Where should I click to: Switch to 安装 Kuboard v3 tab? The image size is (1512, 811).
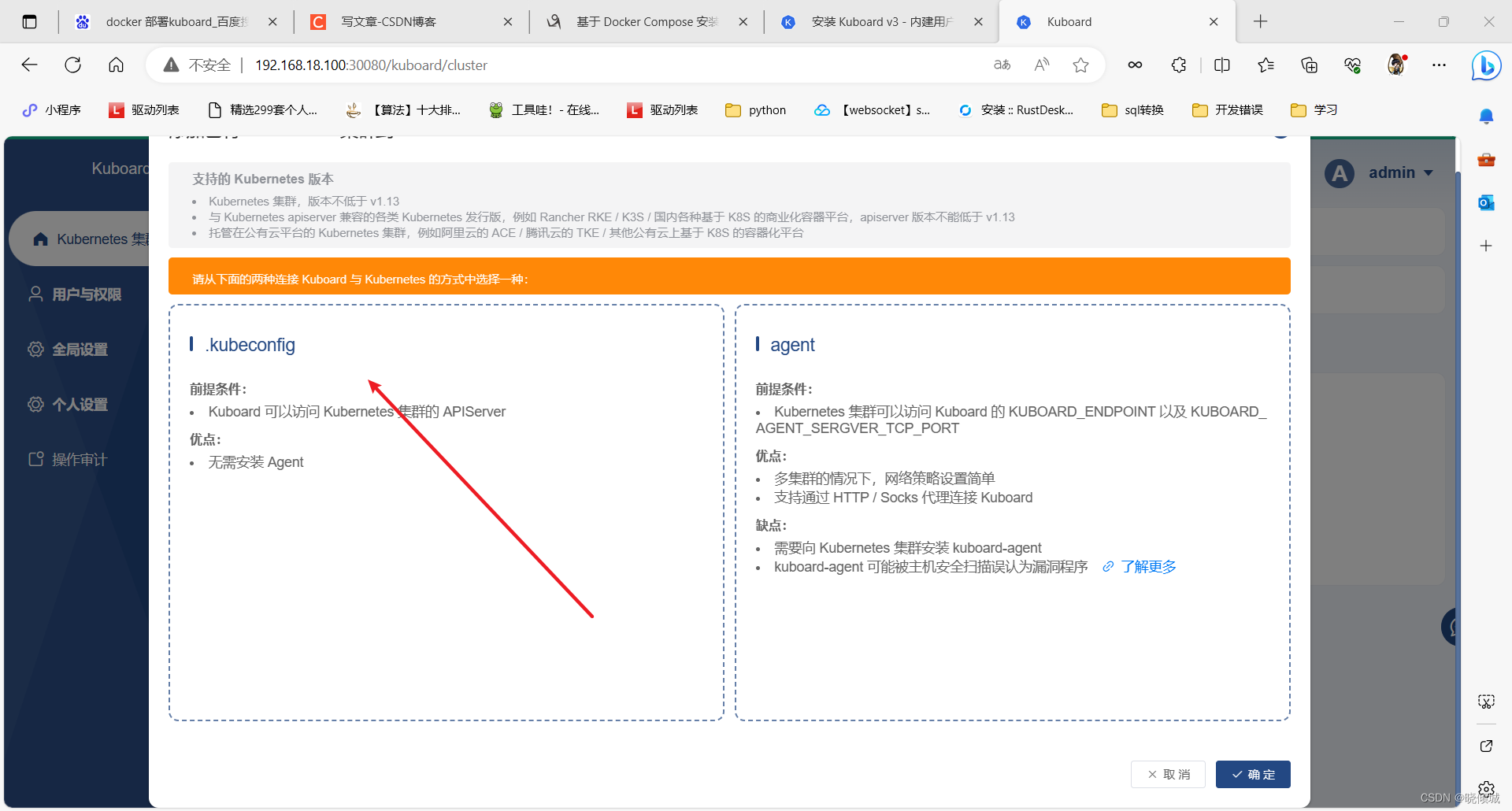pos(882,22)
